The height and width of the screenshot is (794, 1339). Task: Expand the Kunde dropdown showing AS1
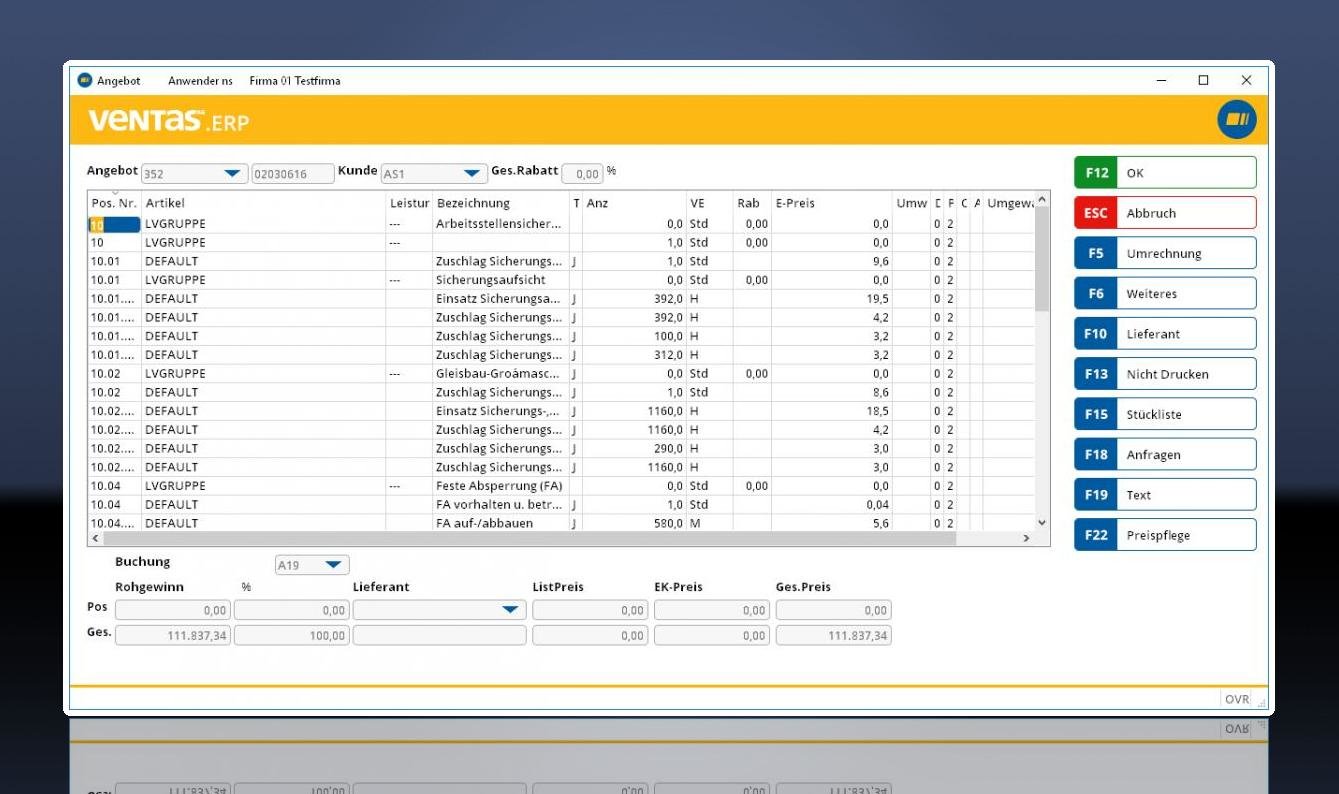[x=472, y=174]
